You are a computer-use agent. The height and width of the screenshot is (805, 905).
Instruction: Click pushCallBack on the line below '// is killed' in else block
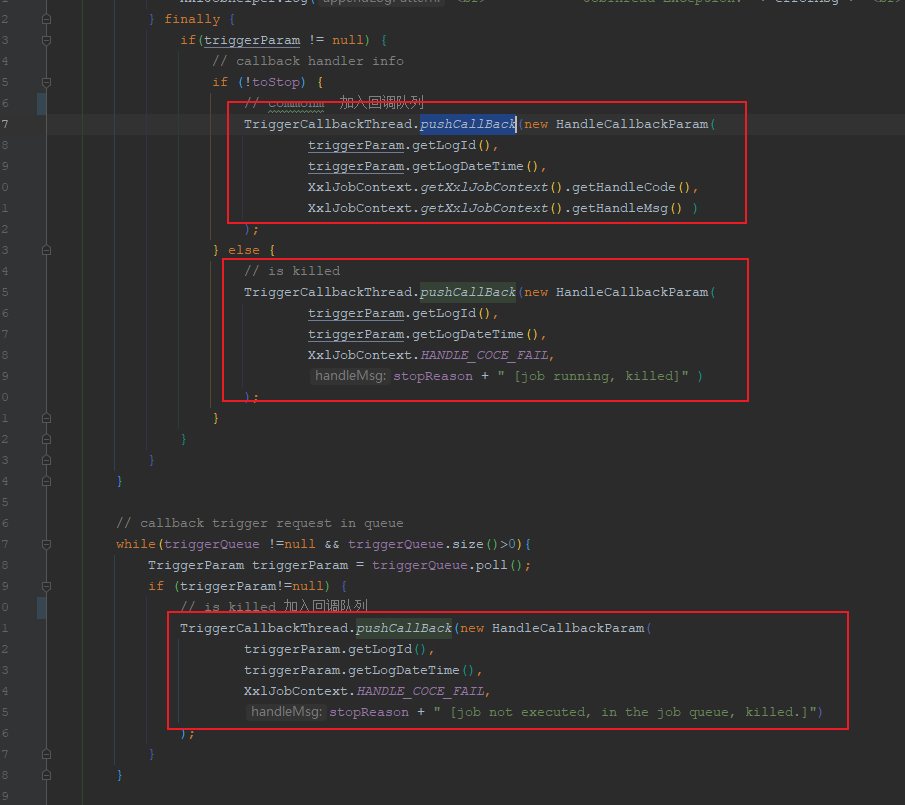click(468, 292)
